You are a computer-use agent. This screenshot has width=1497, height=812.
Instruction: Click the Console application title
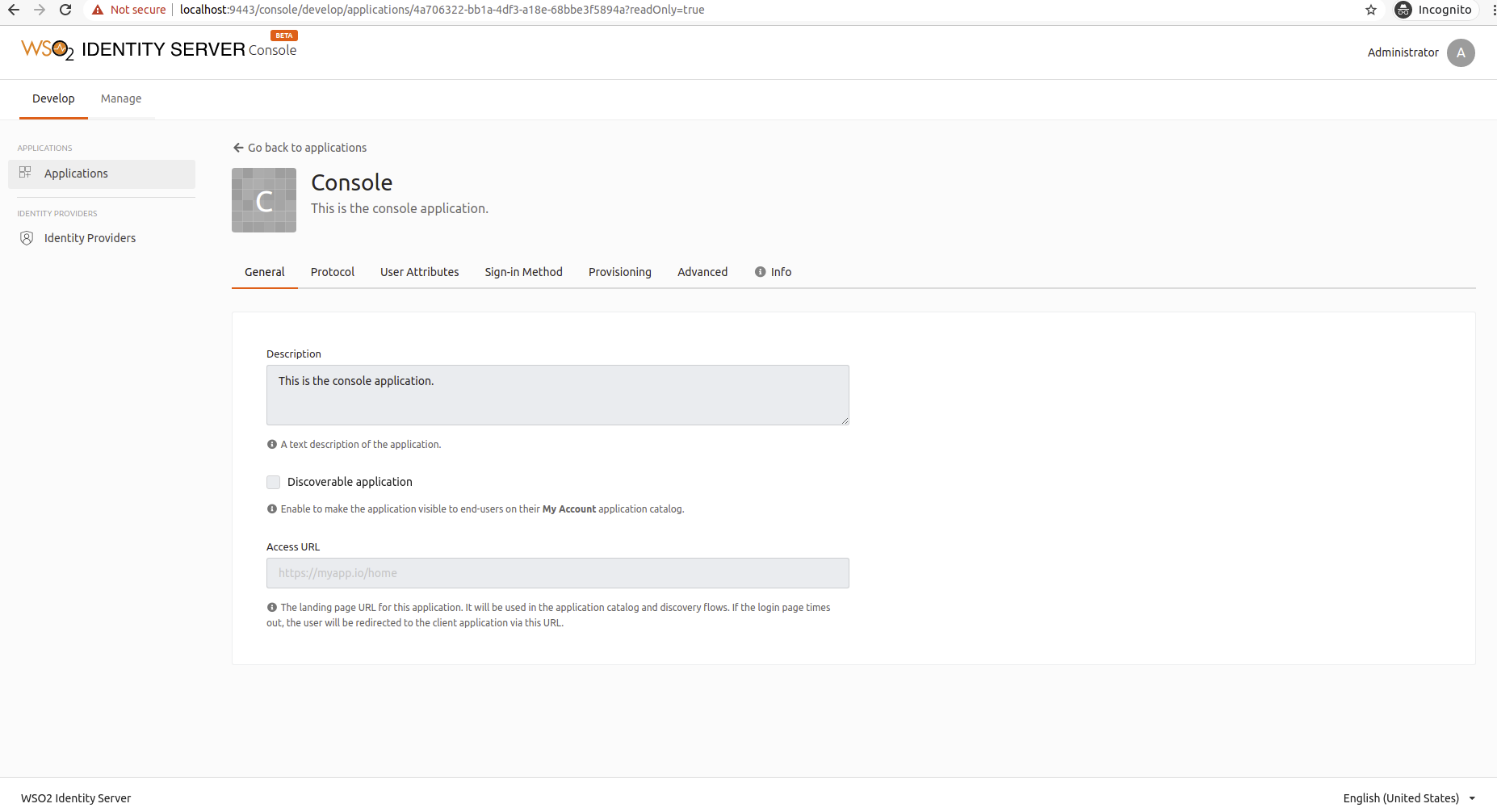[x=352, y=182]
